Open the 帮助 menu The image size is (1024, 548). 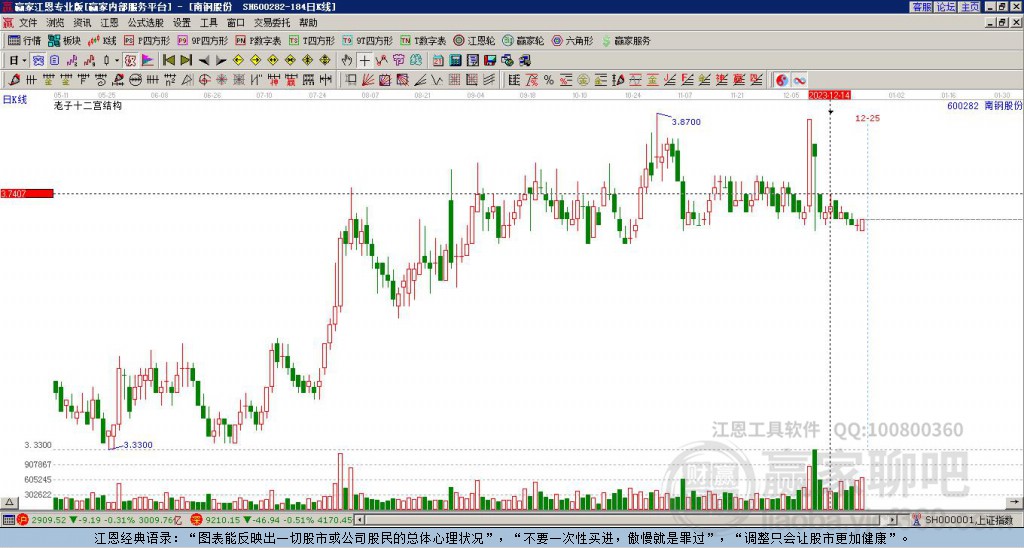coord(308,23)
